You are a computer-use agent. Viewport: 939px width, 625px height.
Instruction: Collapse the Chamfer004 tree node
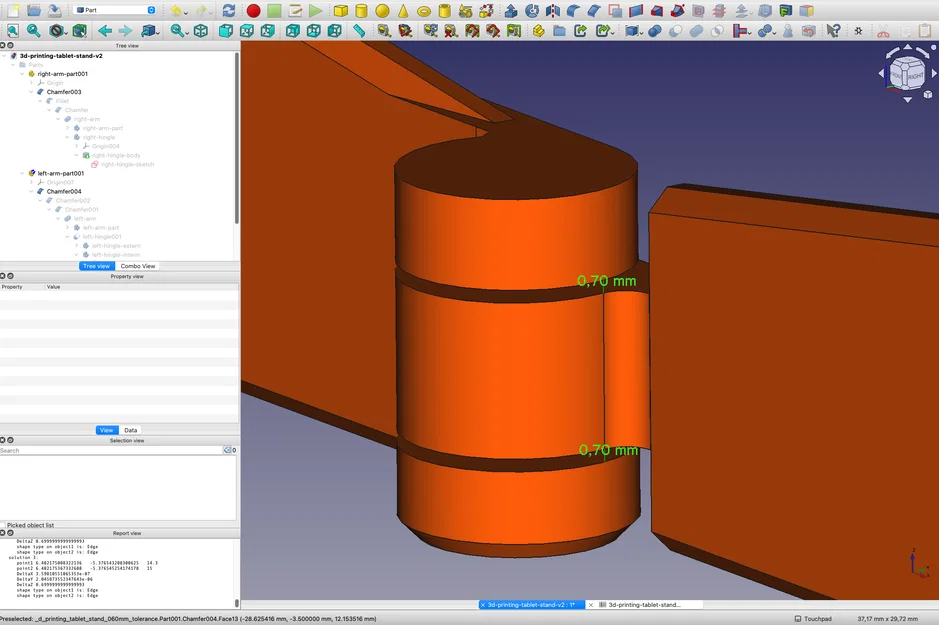pos(31,191)
